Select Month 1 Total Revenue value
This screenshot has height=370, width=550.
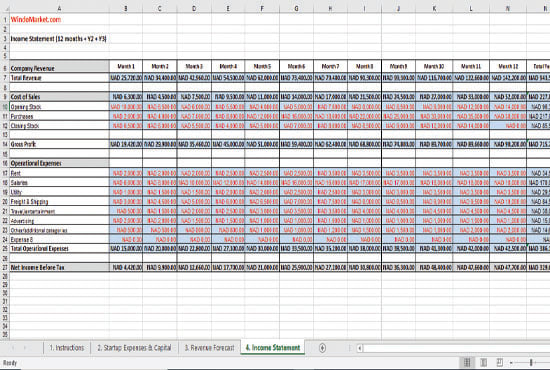pos(126,78)
